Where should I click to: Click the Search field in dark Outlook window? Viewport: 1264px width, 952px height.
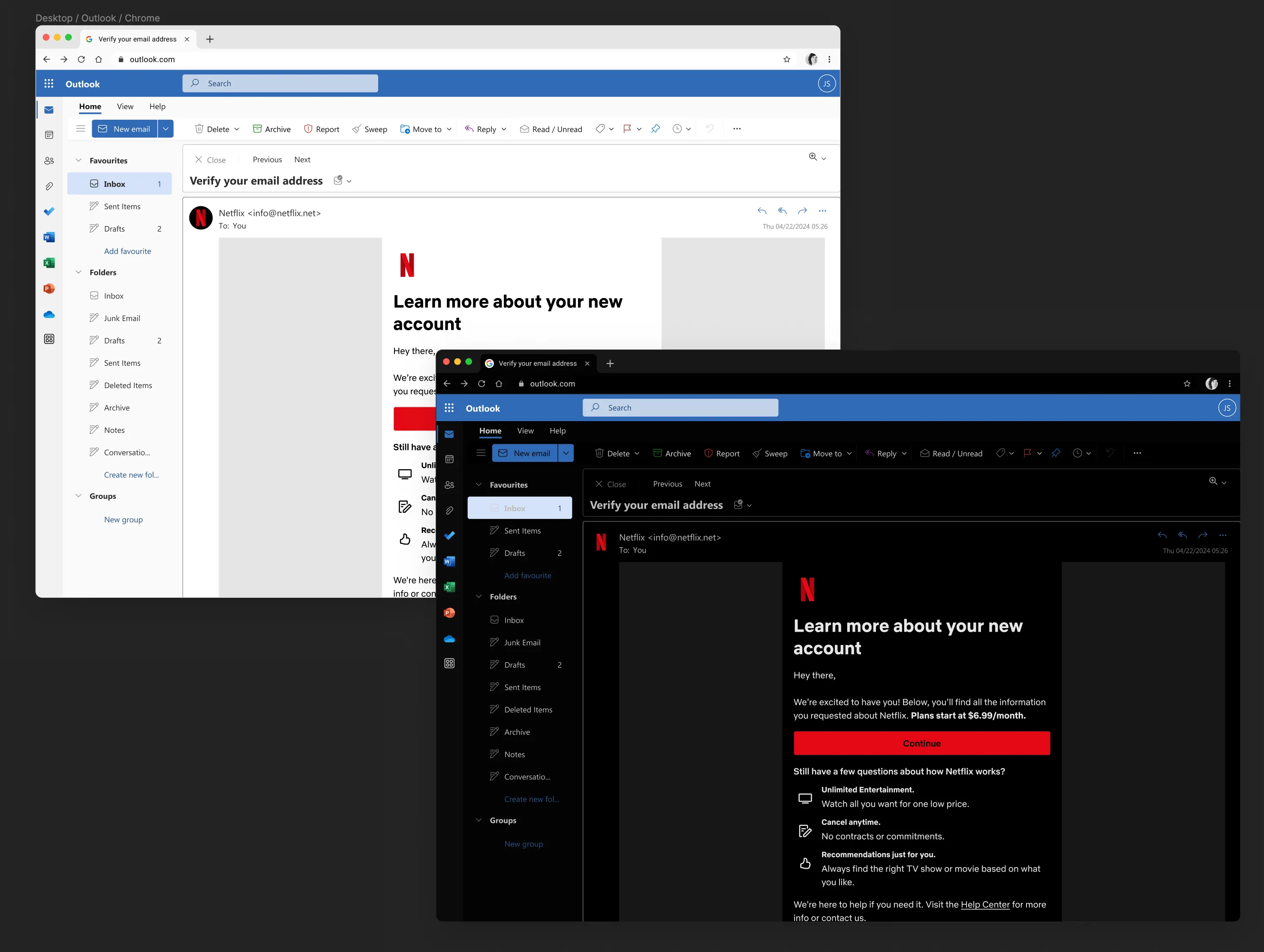680,408
